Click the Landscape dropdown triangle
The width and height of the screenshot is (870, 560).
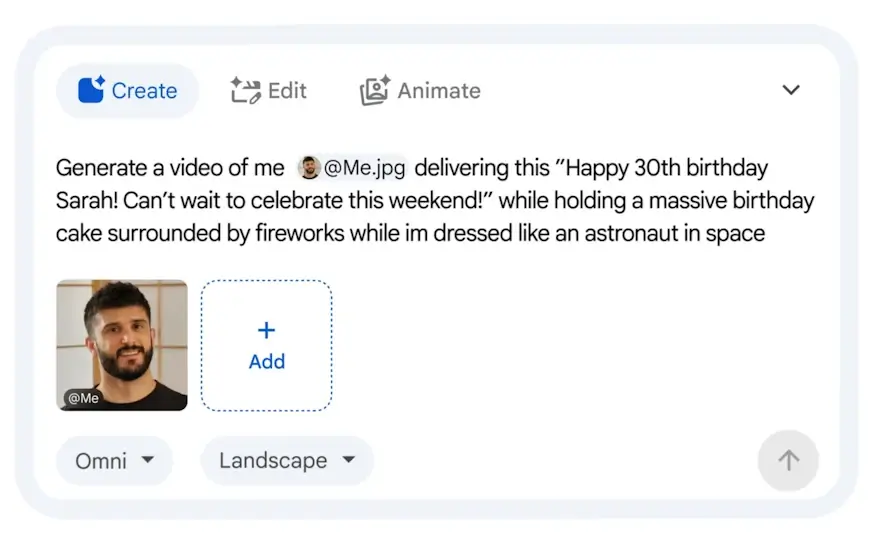point(348,460)
